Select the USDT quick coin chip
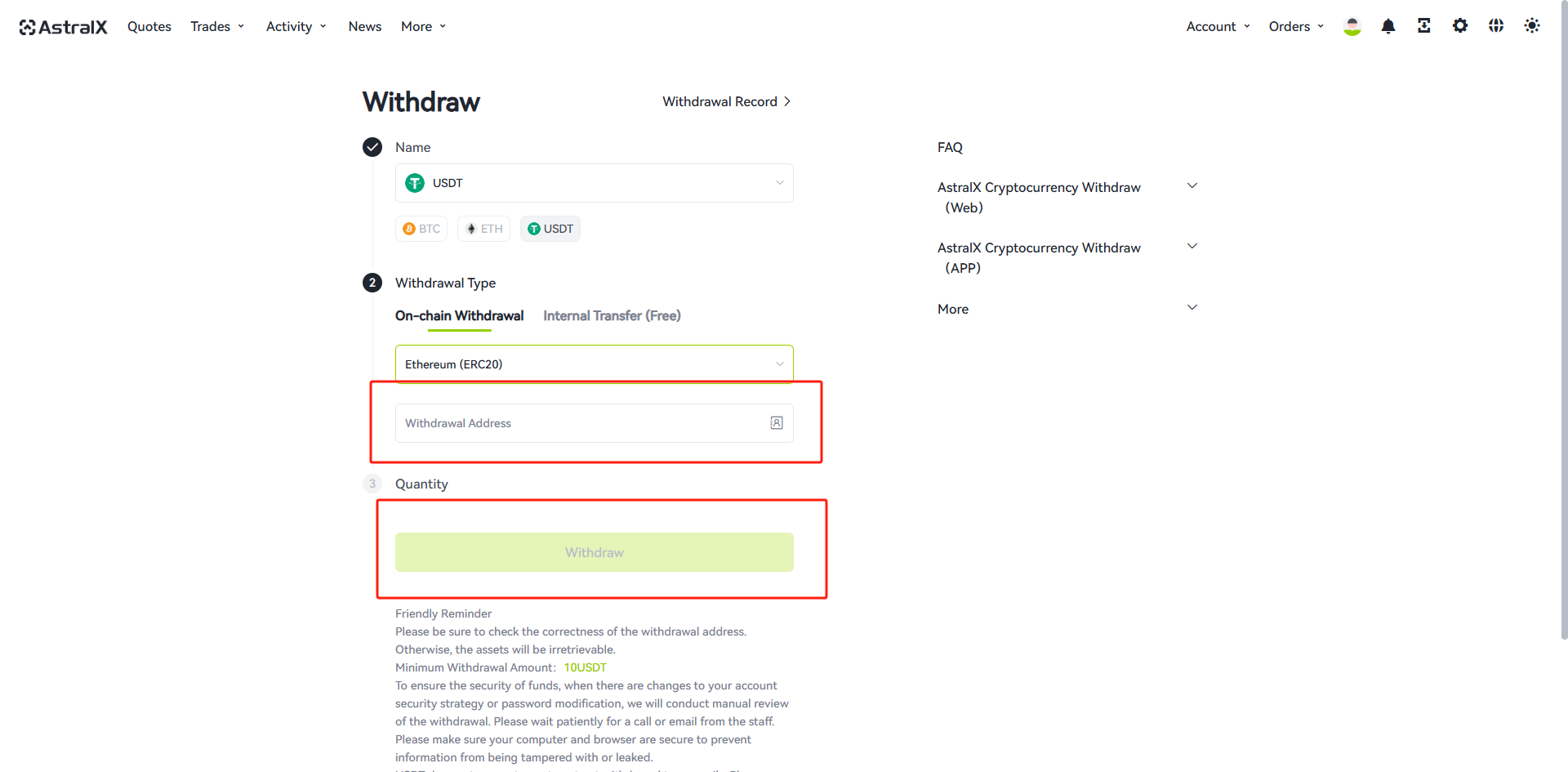Viewport: 1568px width, 772px height. (x=550, y=229)
